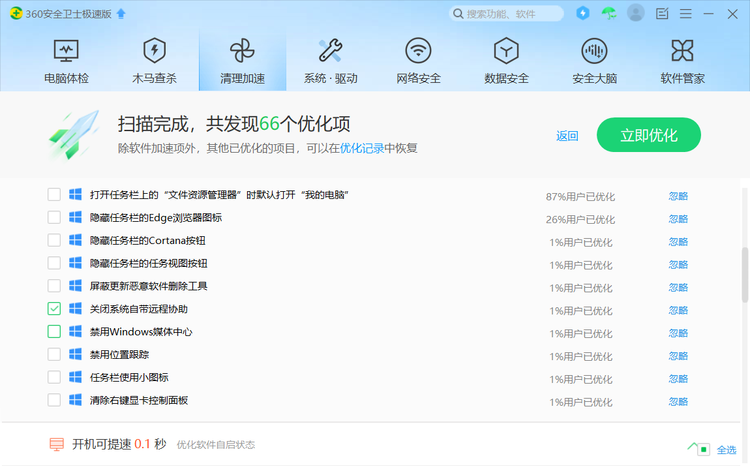
Task: Click Windows icon beside 关闭系统自带远程协助
Action: [x=75, y=308]
